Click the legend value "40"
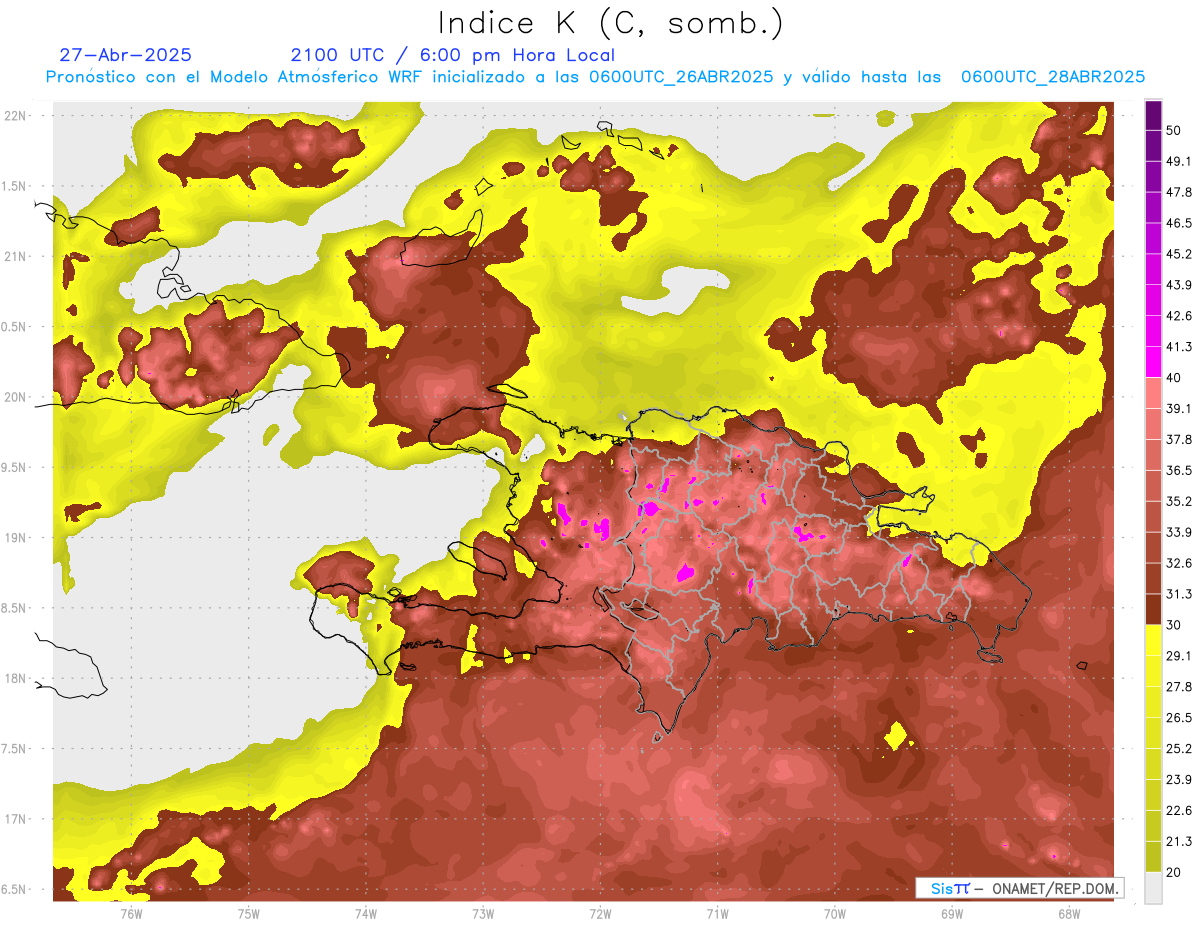The image size is (1200, 927). click(x=1175, y=378)
